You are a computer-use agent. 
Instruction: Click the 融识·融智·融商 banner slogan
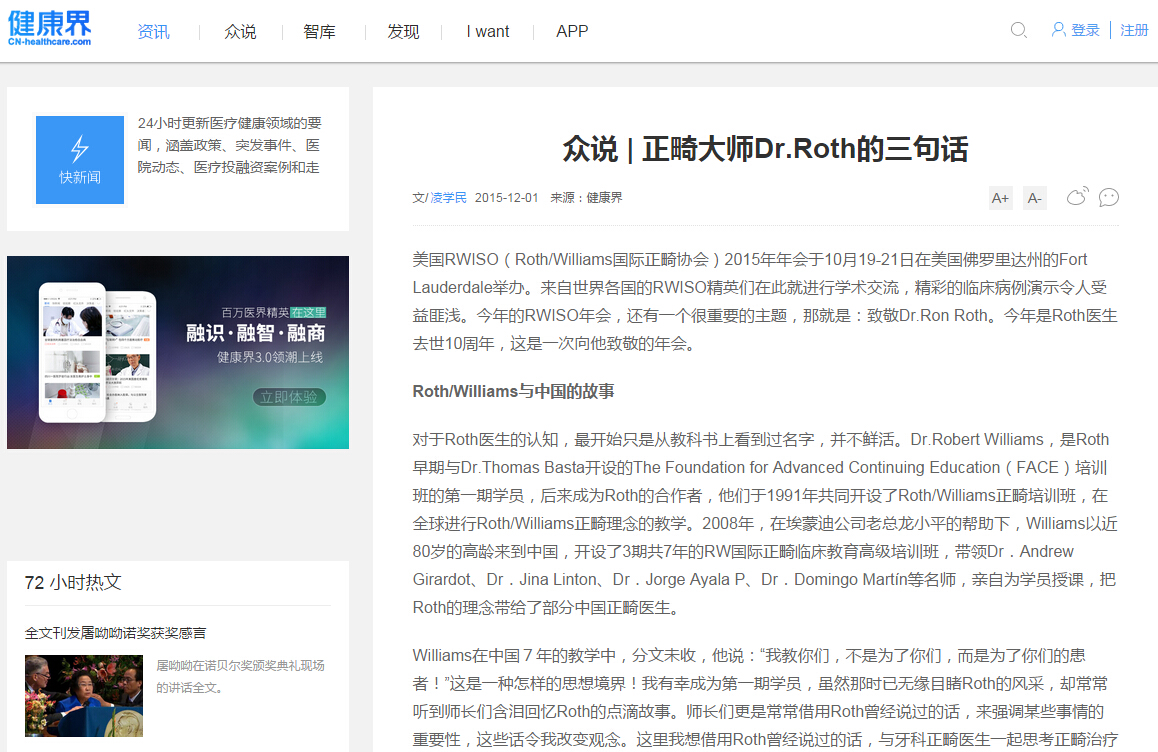point(256,333)
